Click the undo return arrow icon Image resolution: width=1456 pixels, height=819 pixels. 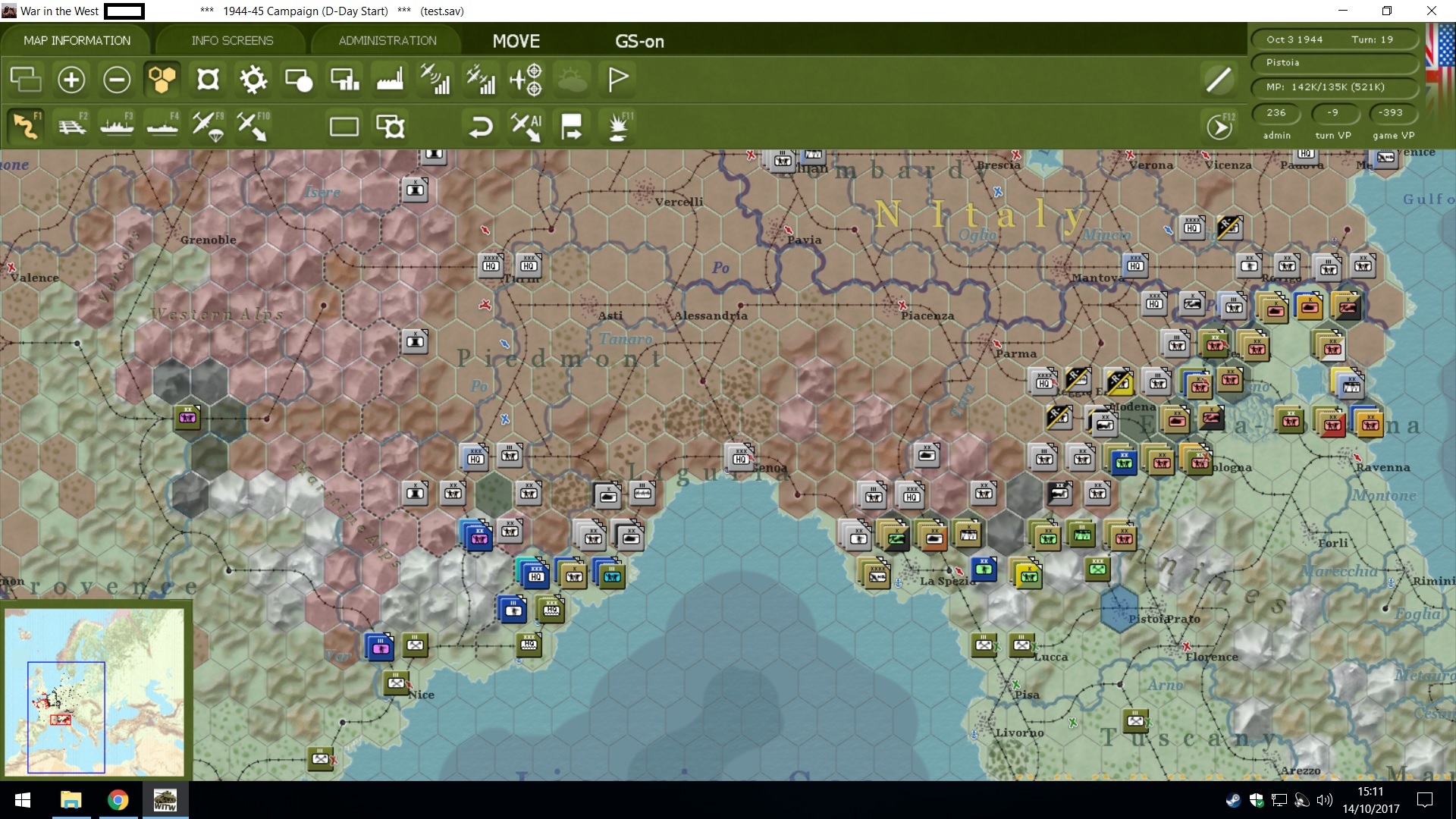pos(481,126)
